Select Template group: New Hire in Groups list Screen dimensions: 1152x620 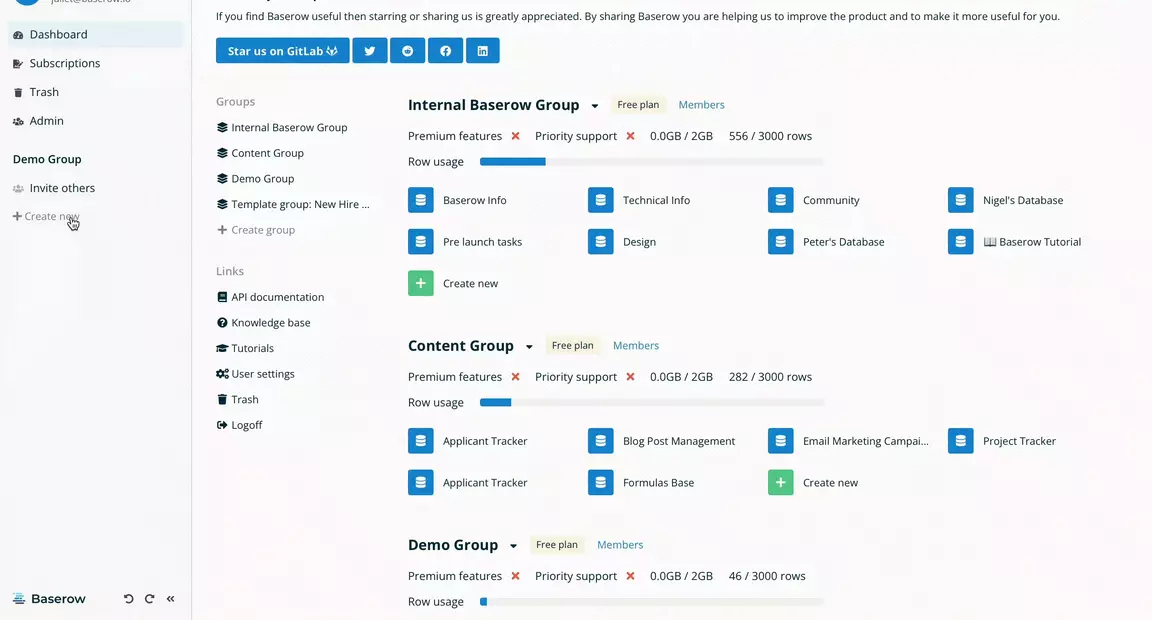pyautogui.click(x=299, y=204)
